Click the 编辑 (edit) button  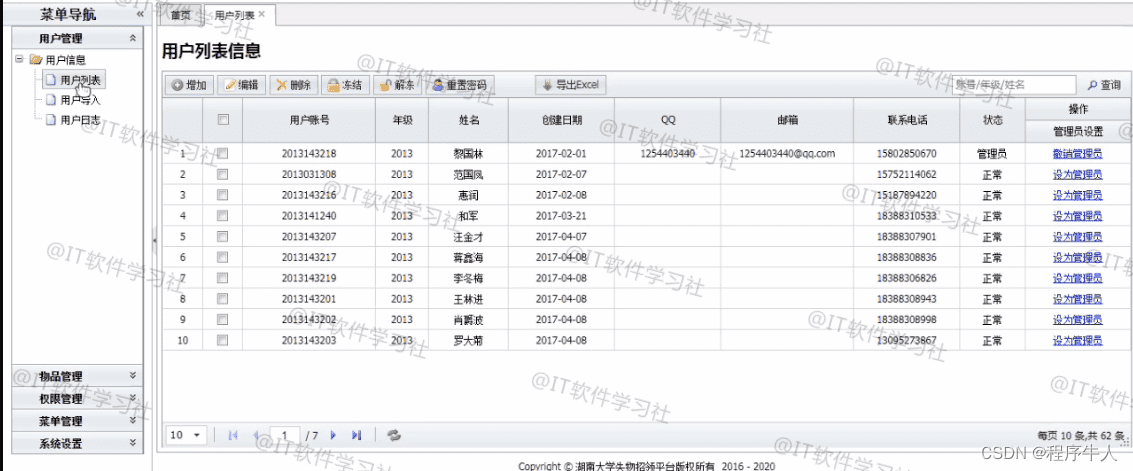241,85
